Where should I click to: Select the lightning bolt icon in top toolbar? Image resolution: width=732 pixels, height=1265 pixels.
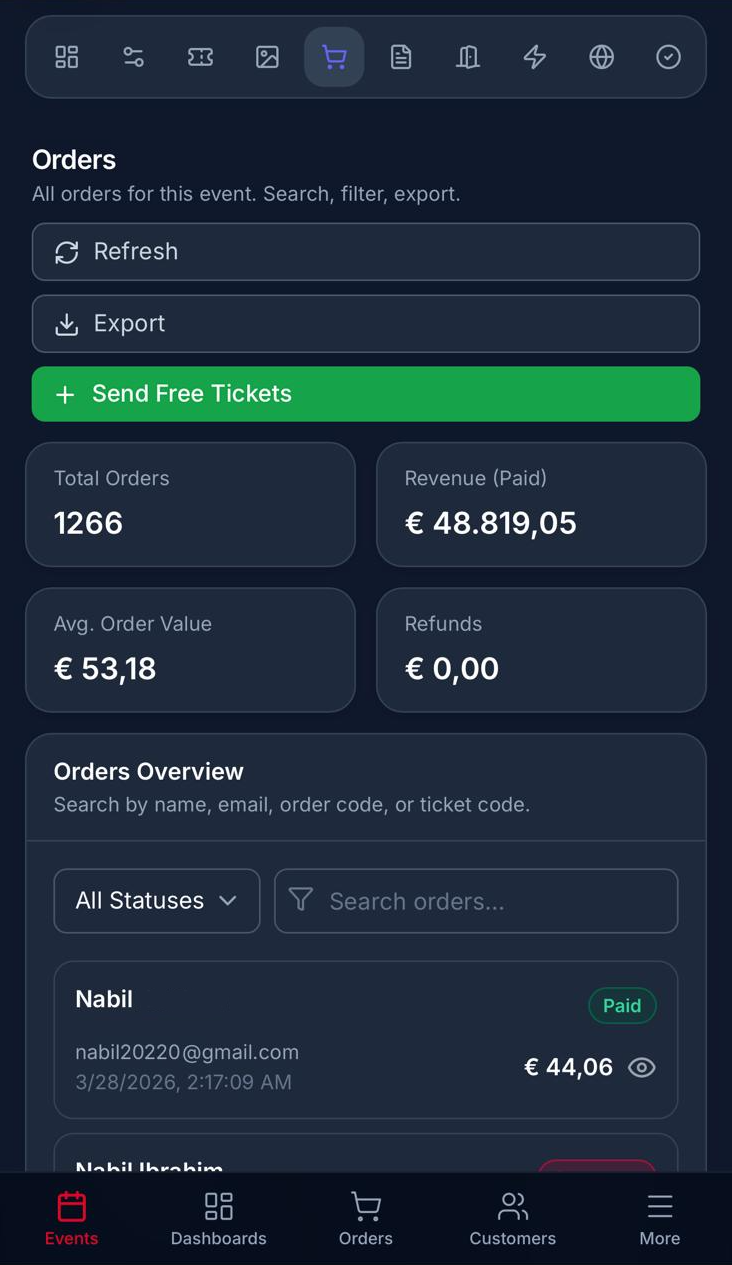point(535,57)
